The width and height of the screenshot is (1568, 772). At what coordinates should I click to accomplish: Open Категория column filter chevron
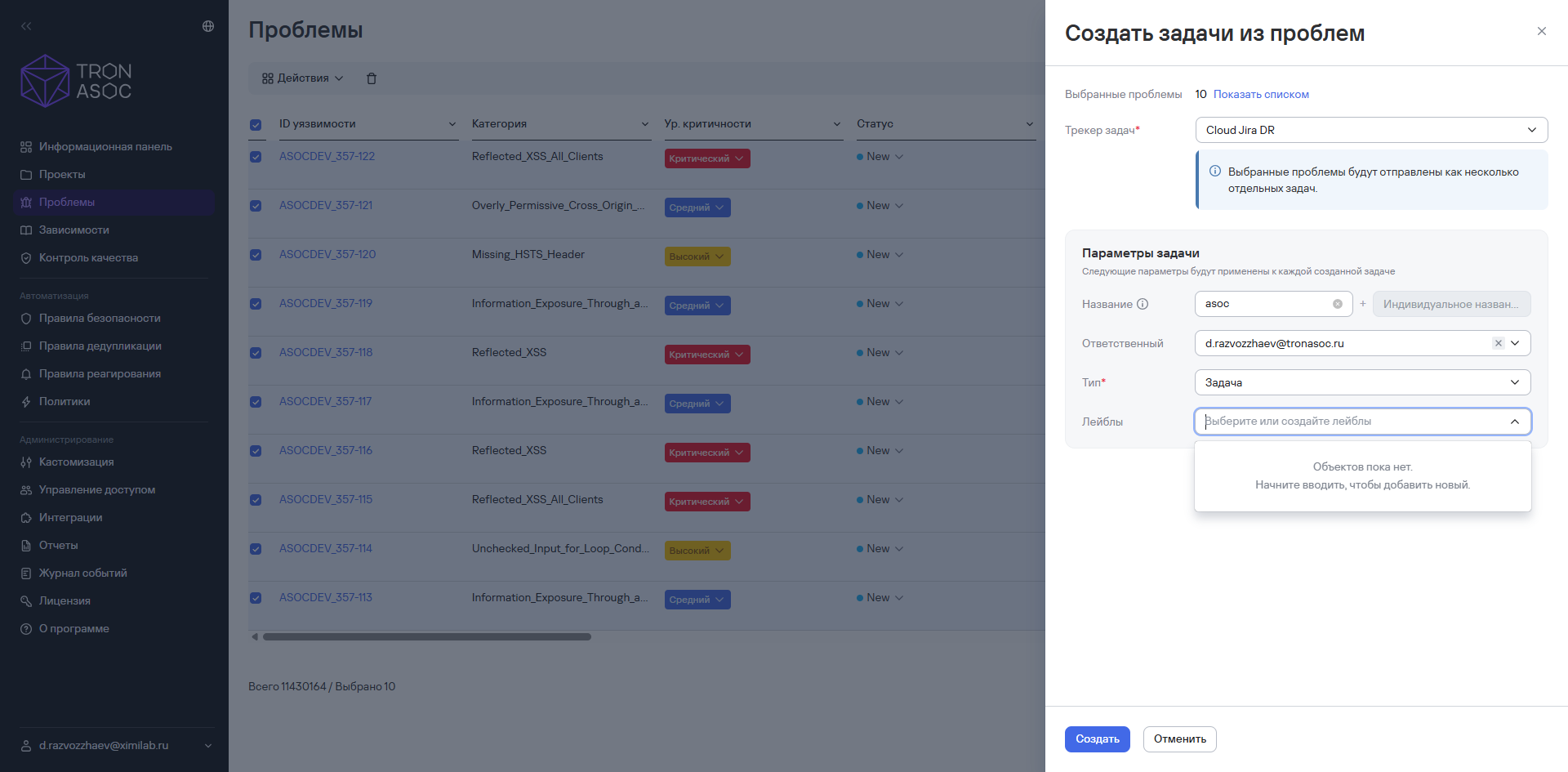click(645, 124)
